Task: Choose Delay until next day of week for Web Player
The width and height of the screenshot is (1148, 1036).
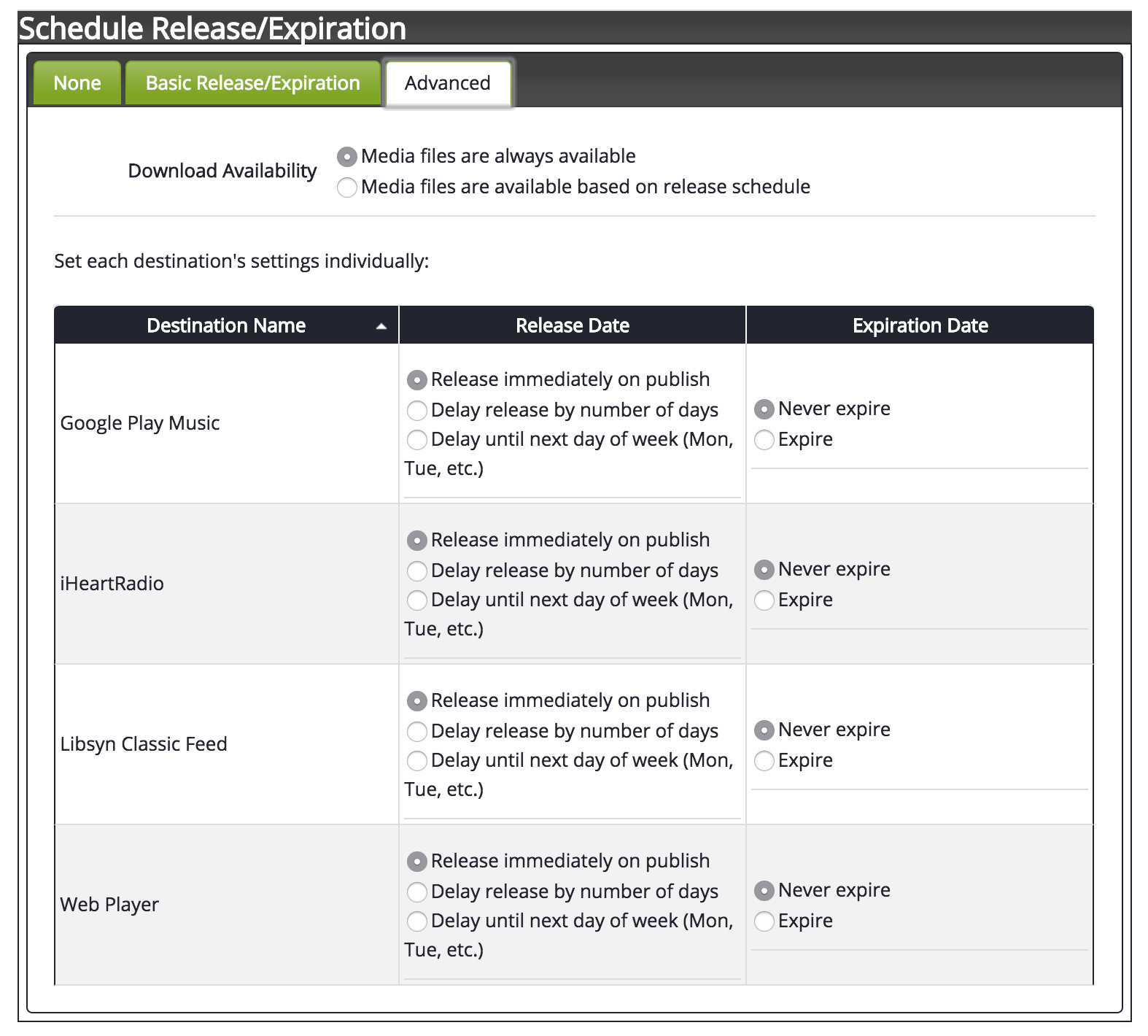Action: [x=417, y=921]
